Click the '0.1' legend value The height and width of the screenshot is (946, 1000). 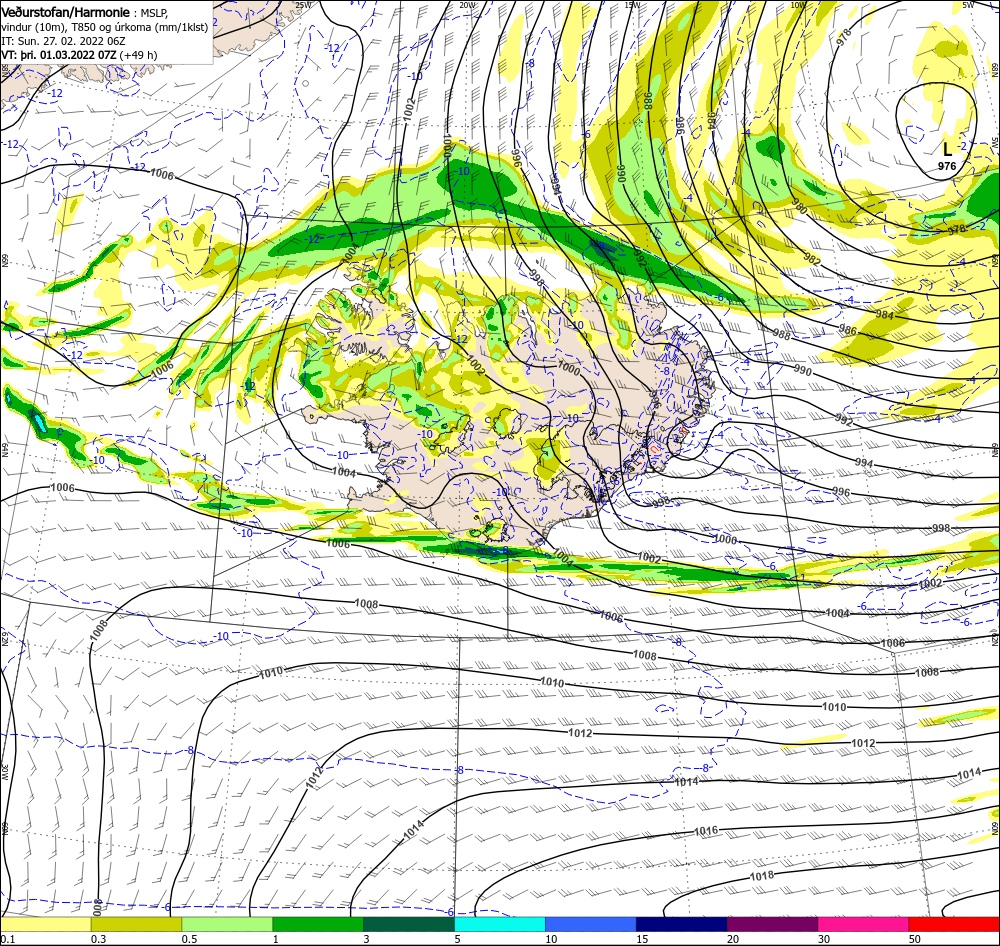click(8, 939)
